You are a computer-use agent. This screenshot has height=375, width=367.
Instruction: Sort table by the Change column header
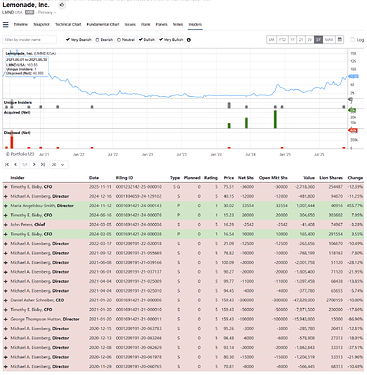tap(355, 178)
